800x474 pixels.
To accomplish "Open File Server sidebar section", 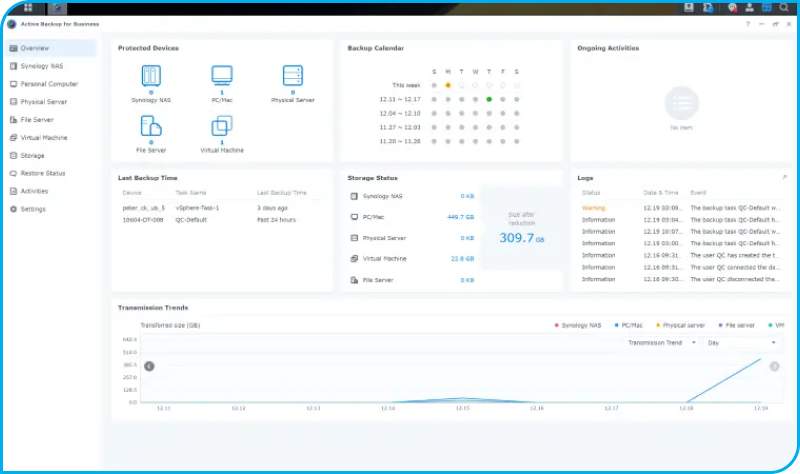I will [x=51, y=119].
